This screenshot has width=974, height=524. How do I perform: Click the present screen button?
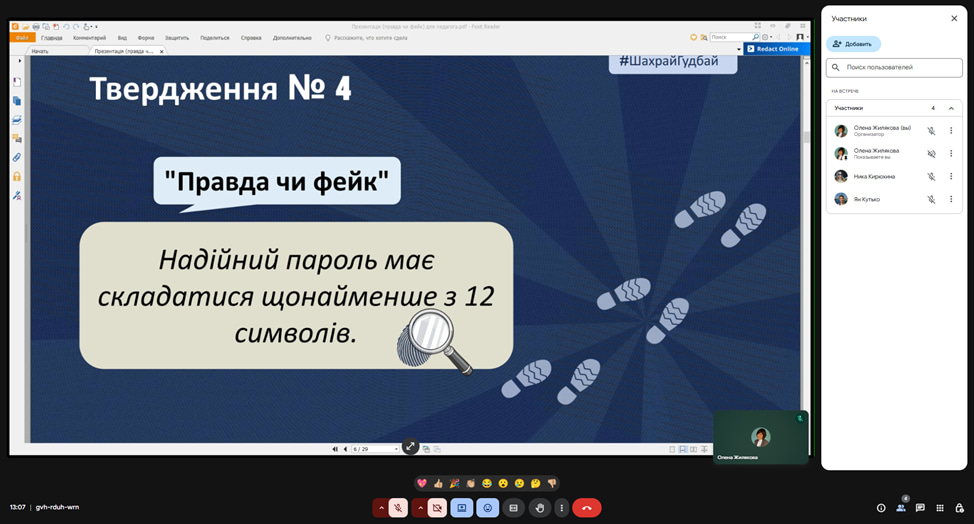(x=462, y=508)
